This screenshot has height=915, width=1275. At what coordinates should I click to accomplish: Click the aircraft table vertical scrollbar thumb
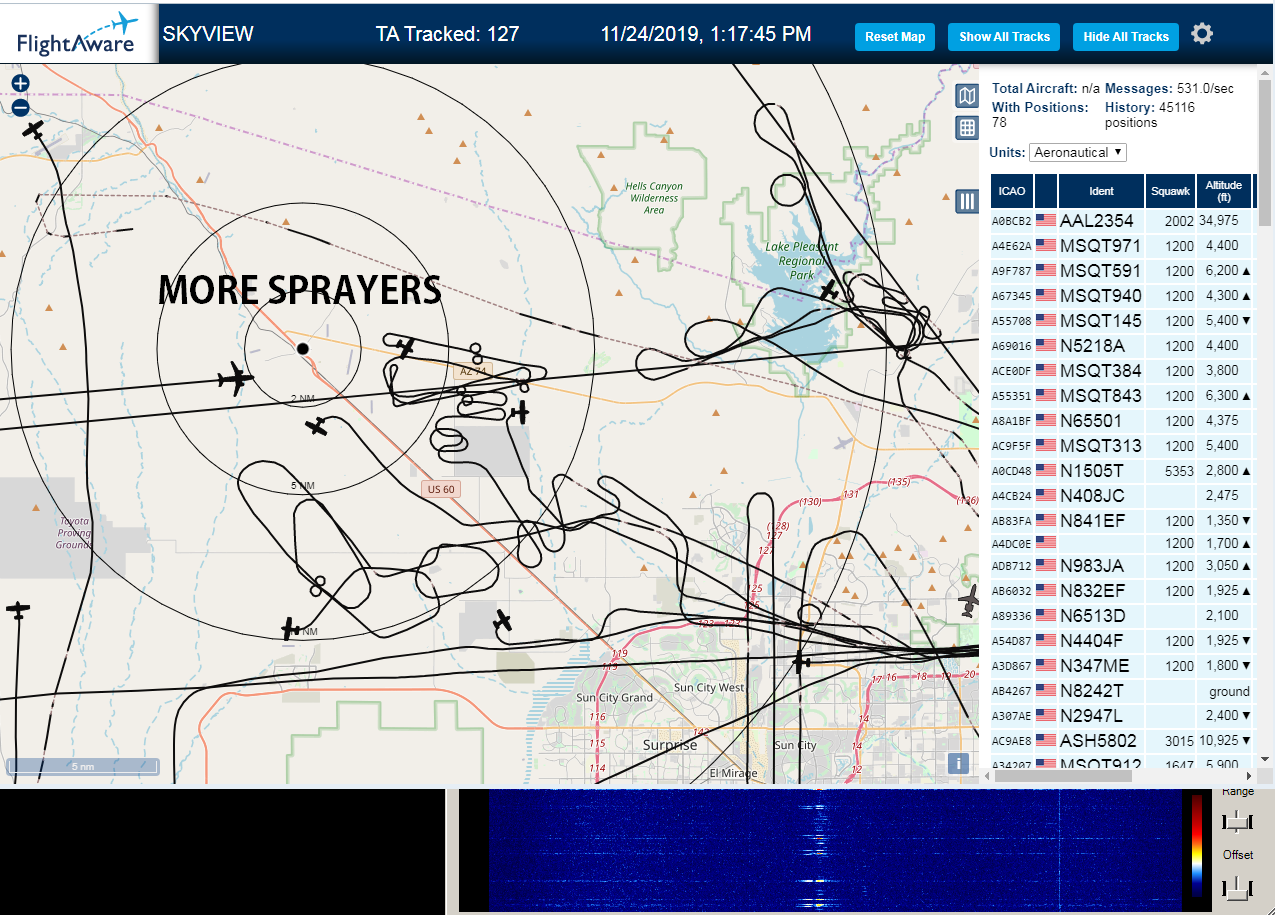[1265, 152]
